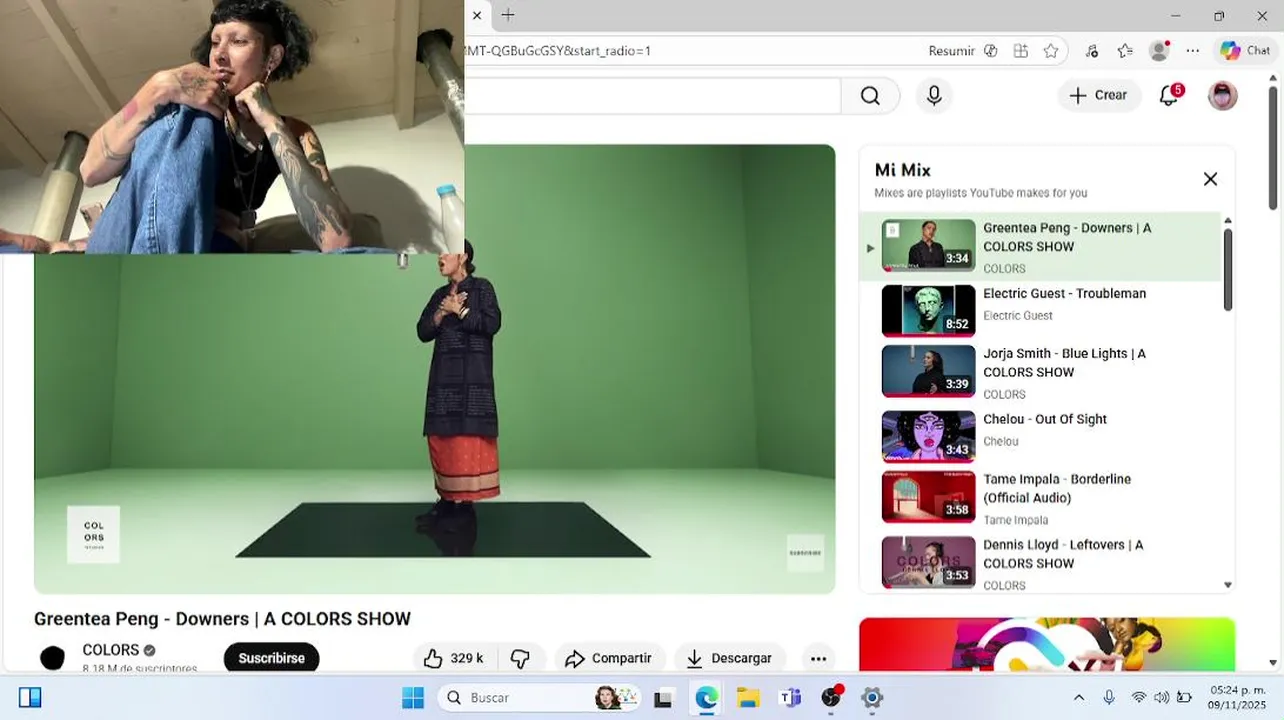Viewport: 1284px width, 720px height.
Task: Click the taskbar Buscar search box
Action: pyautogui.click(x=540, y=697)
